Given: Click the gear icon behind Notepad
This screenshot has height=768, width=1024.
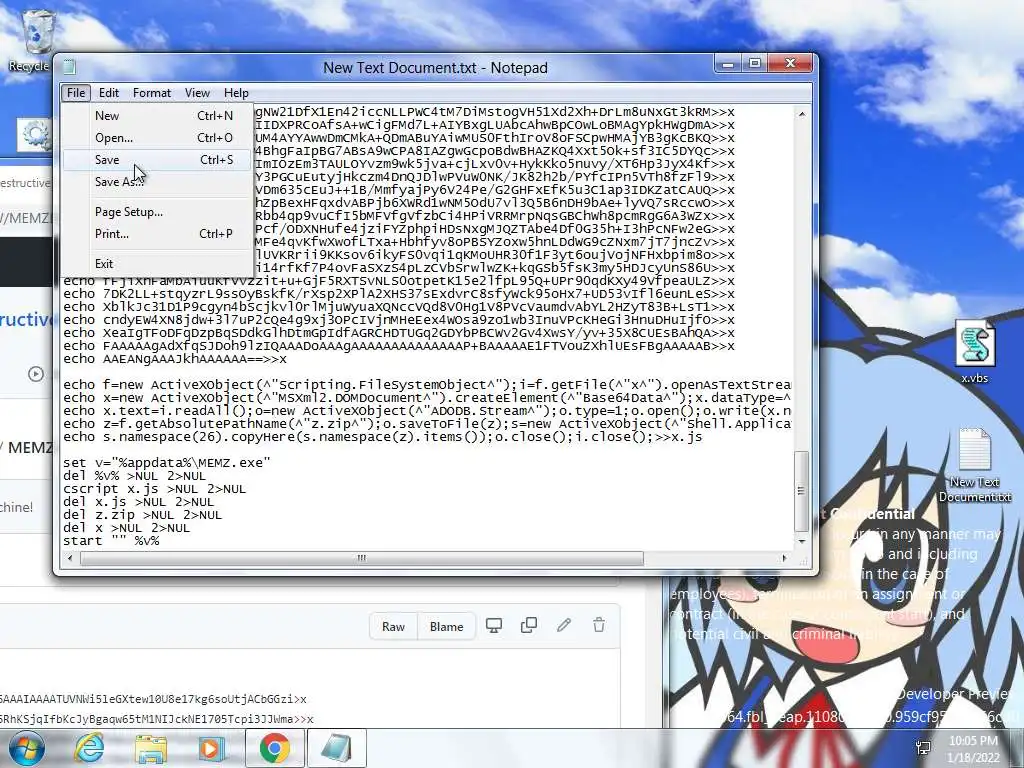Looking at the screenshot, I should click(x=34, y=135).
